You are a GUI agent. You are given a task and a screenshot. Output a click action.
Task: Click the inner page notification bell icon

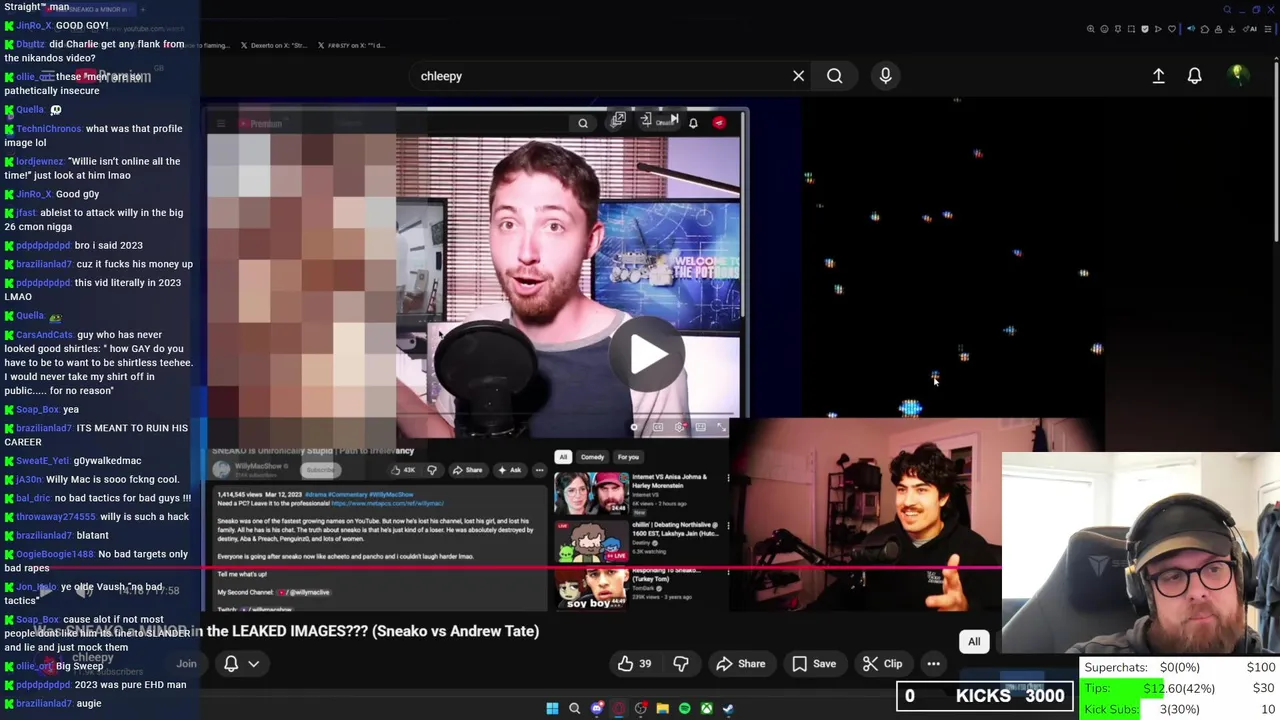[693, 123]
